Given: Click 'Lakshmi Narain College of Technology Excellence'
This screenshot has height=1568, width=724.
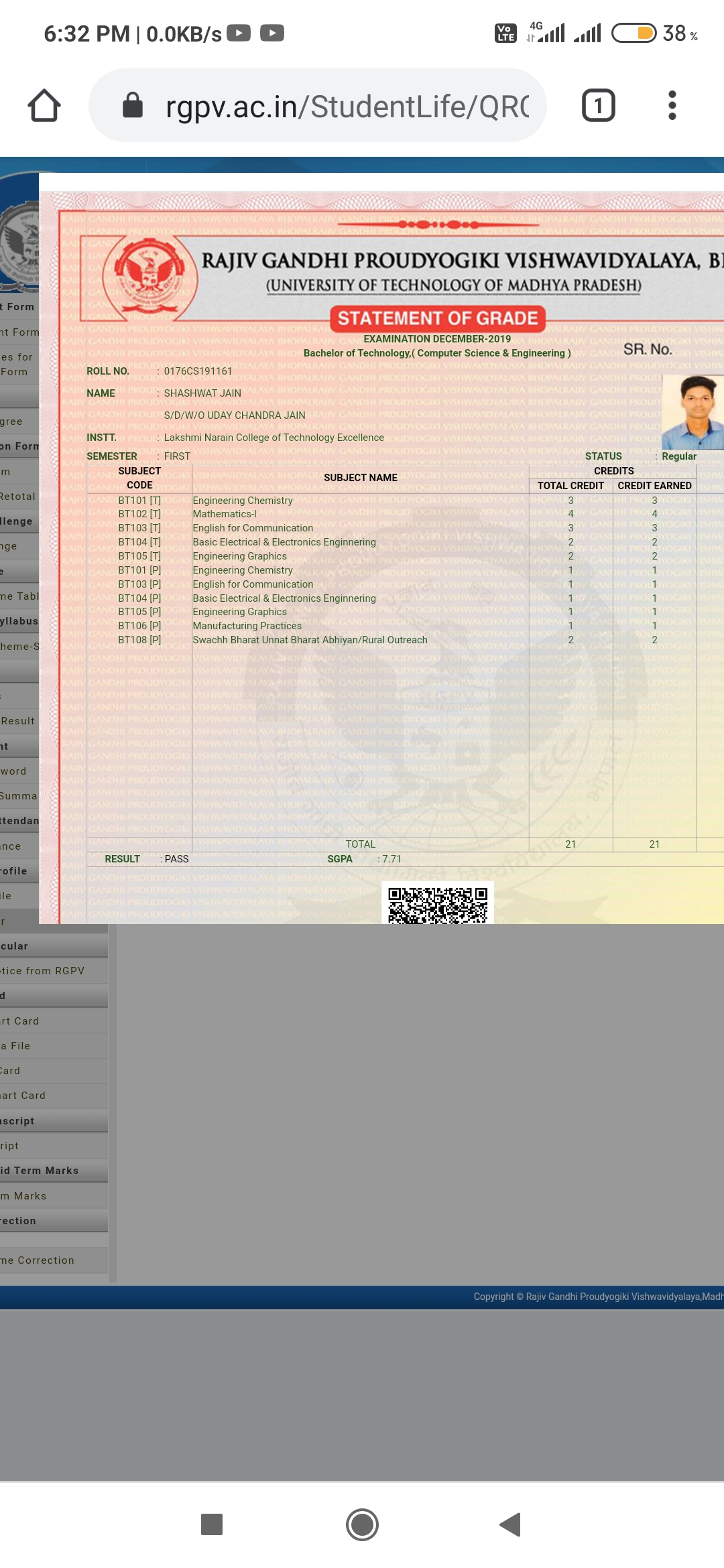Looking at the screenshot, I should 274,438.
